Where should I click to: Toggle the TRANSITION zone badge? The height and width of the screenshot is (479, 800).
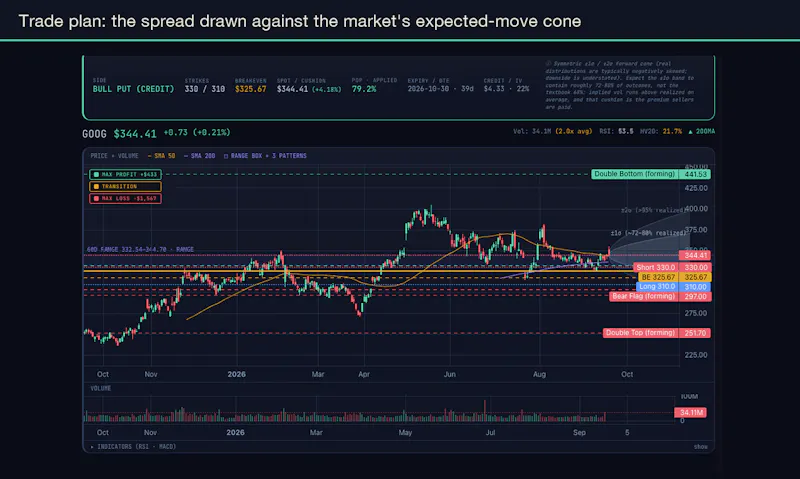(x=126, y=187)
